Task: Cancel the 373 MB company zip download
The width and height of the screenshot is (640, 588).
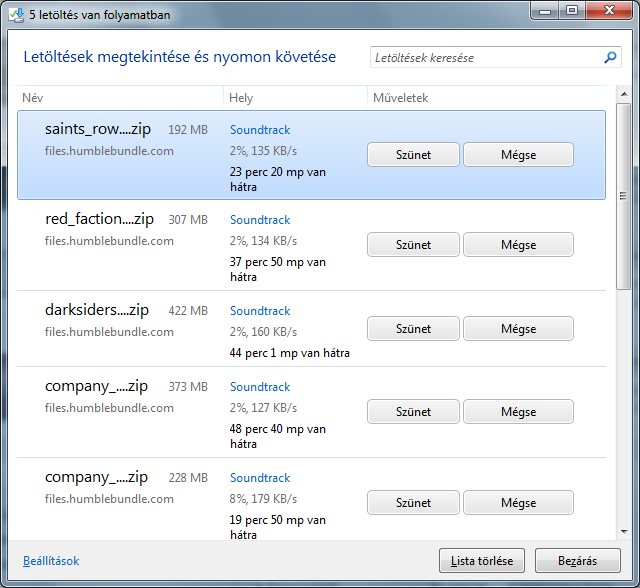Action: tap(518, 412)
